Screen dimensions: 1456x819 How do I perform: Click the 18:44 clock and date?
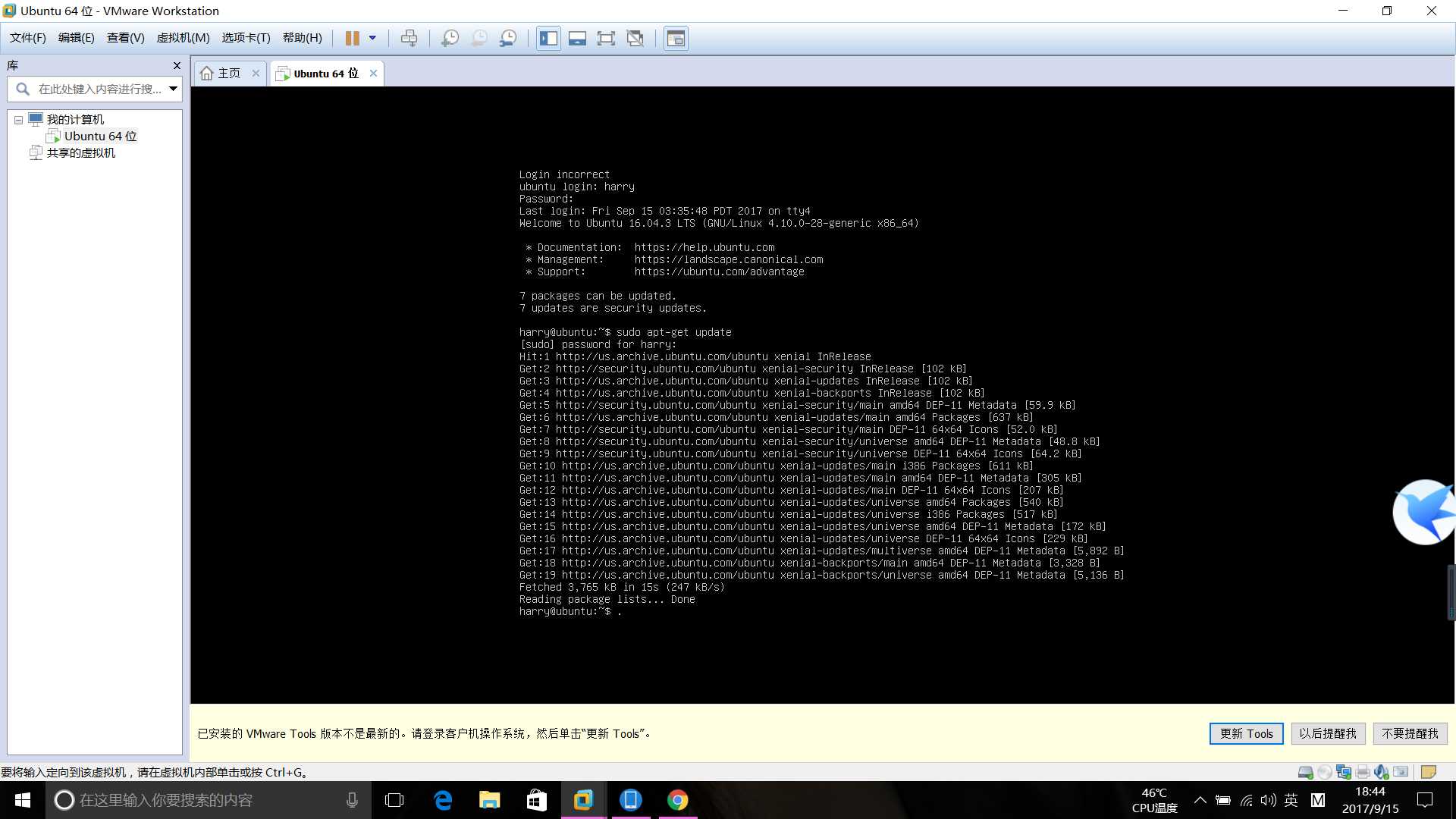[1370, 800]
